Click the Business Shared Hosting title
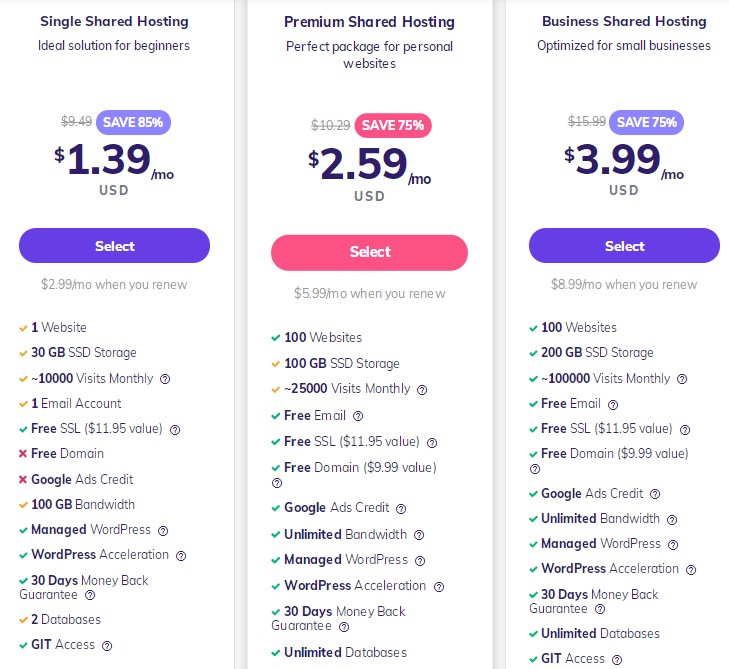This screenshot has width=729, height=669. [624, 21]
